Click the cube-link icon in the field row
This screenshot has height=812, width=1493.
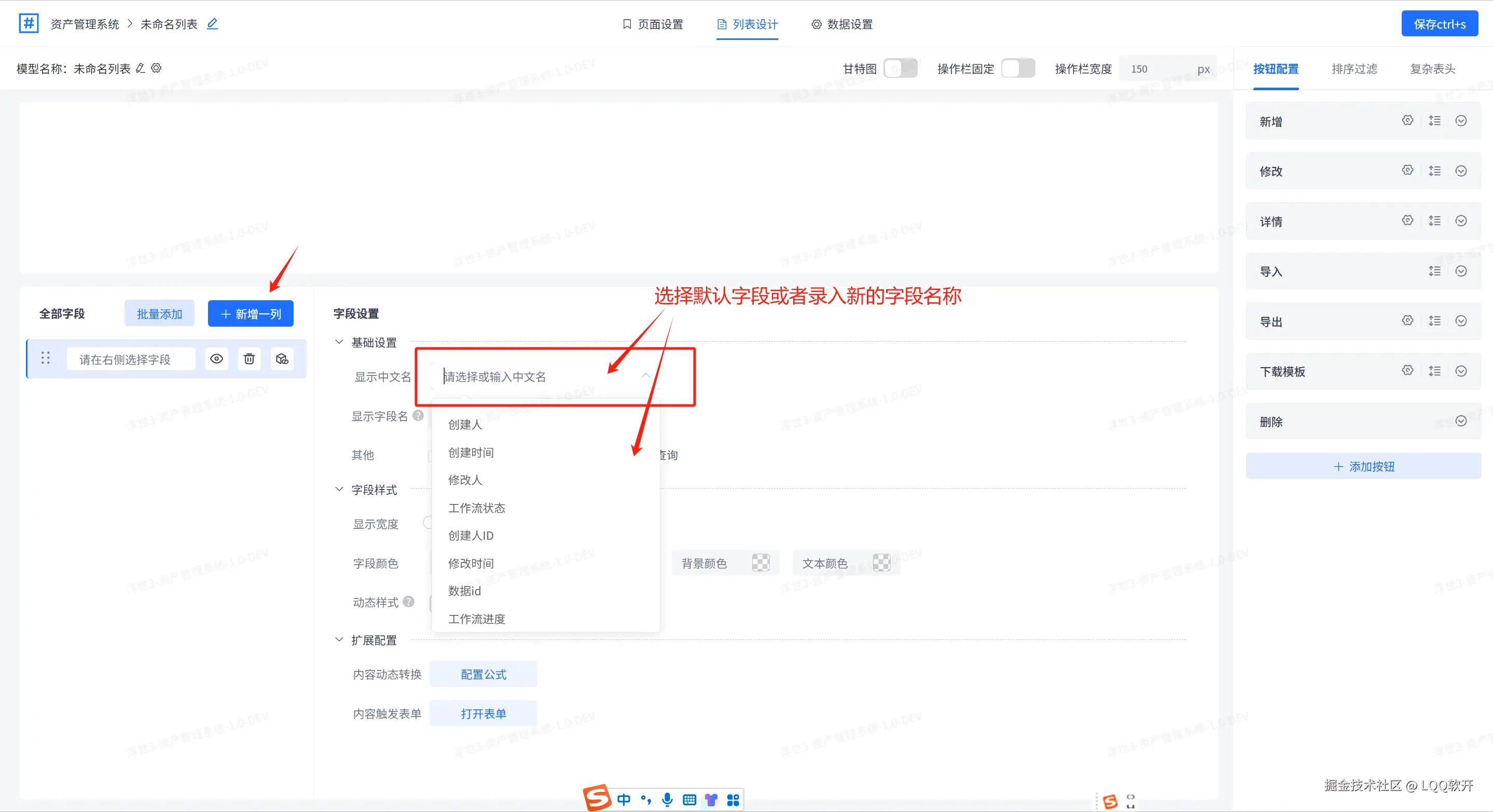[282, 359]
